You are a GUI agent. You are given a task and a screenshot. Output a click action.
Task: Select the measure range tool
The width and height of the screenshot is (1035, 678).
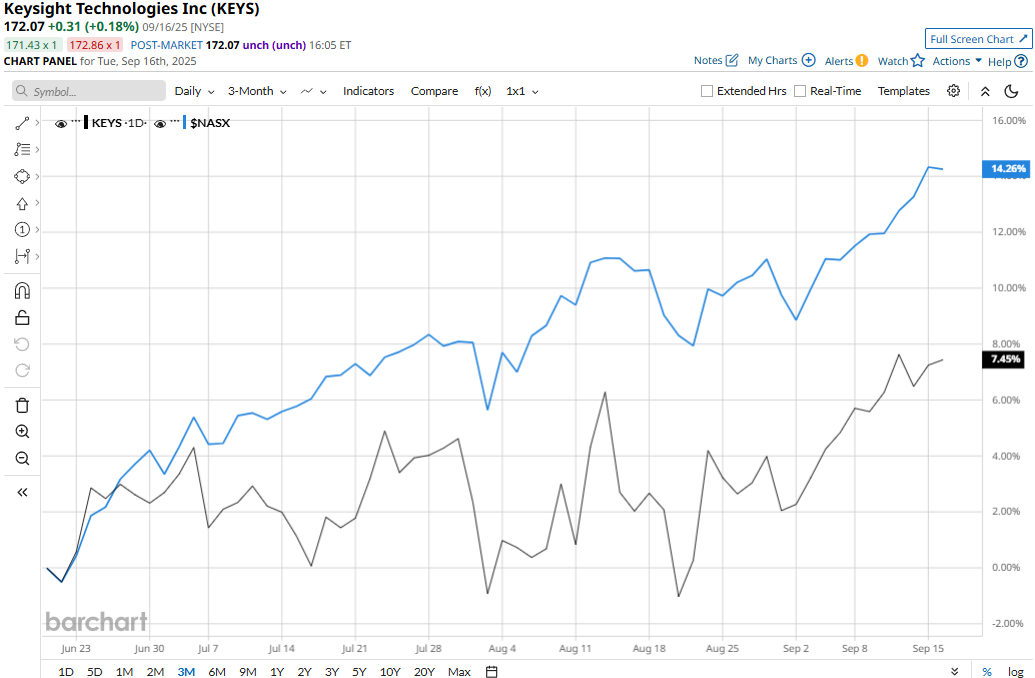click(x=22, y=256)
